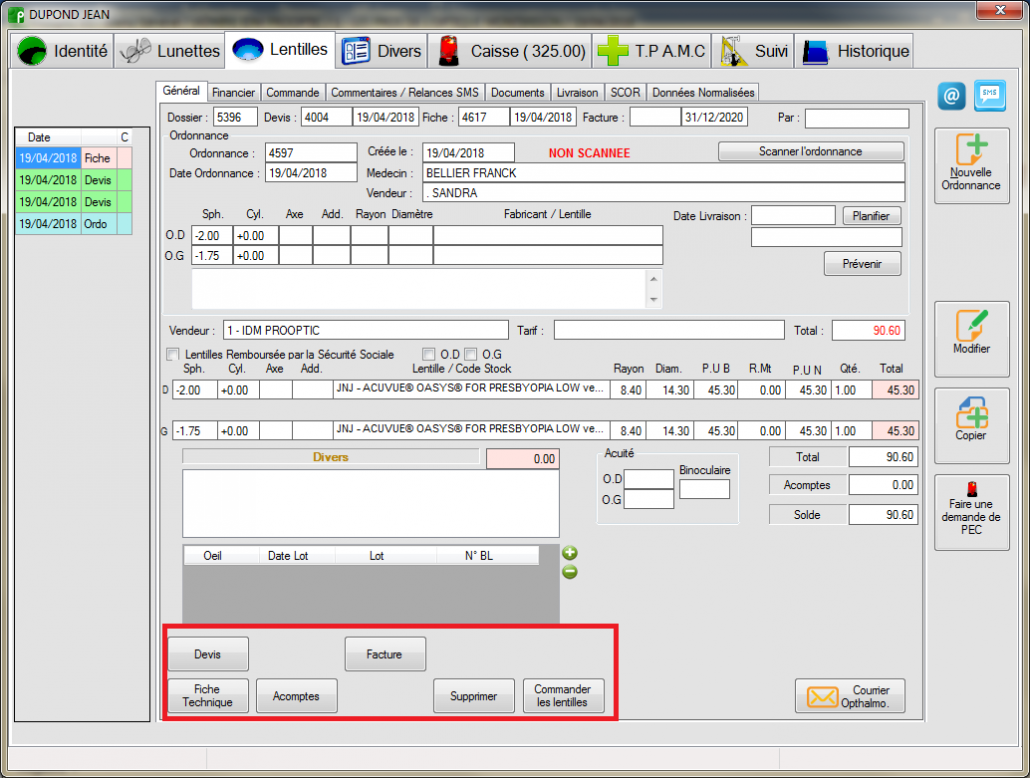The image size is (1030, 778).
Task: Tick the O.D reimbursement checkbox
Action: 429,354
